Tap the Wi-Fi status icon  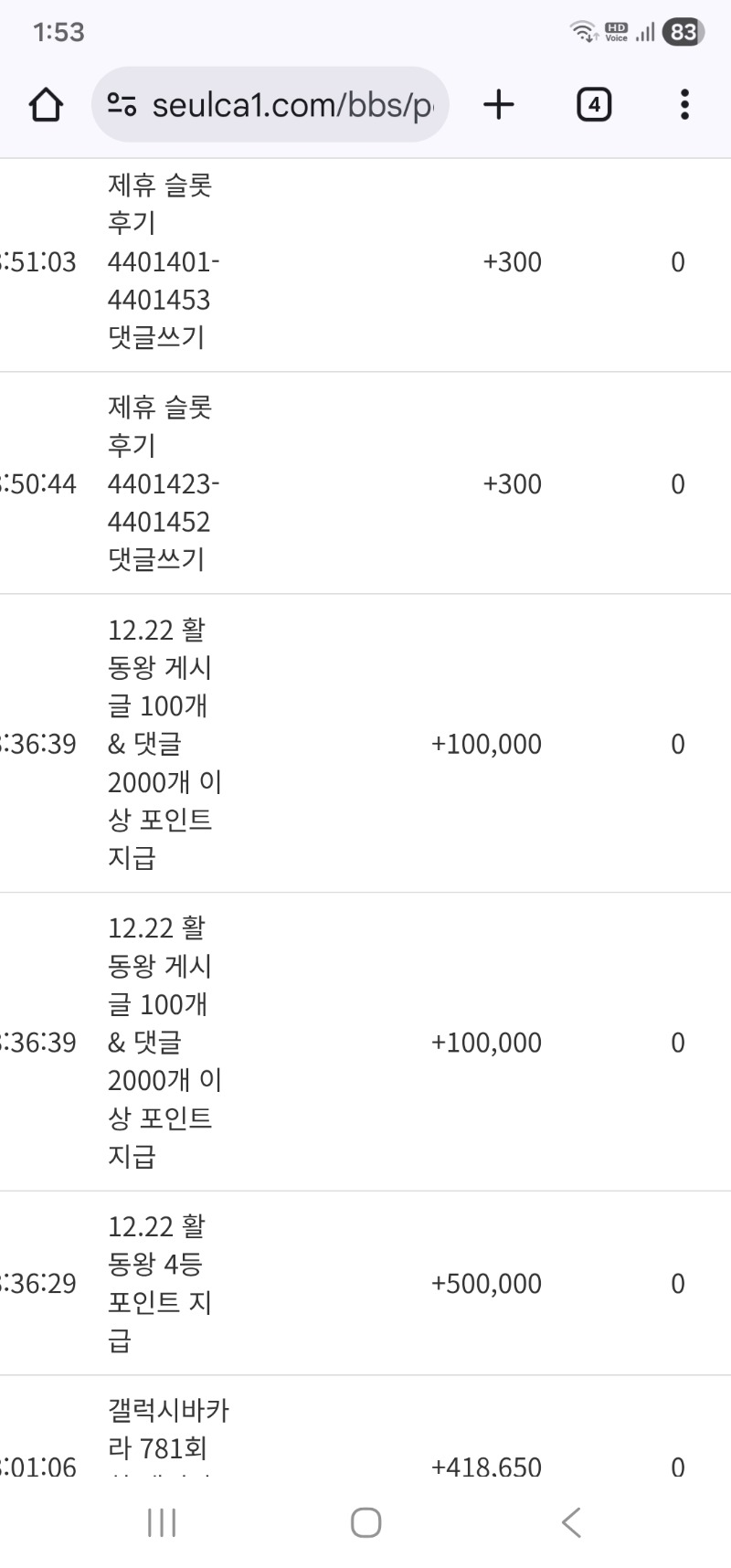click(582, 33)
